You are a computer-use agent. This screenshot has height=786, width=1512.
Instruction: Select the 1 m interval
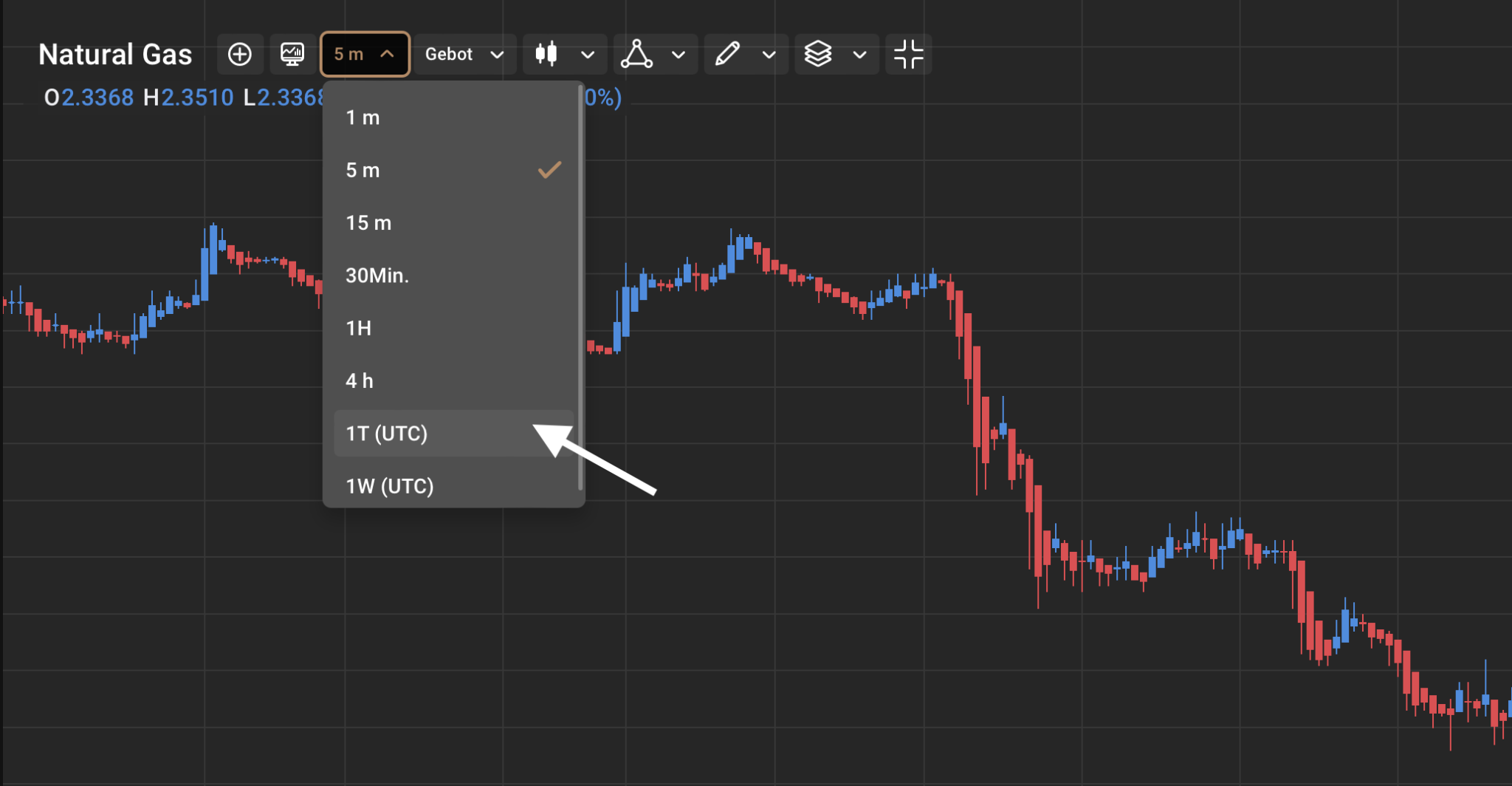(x=413, y=117)
